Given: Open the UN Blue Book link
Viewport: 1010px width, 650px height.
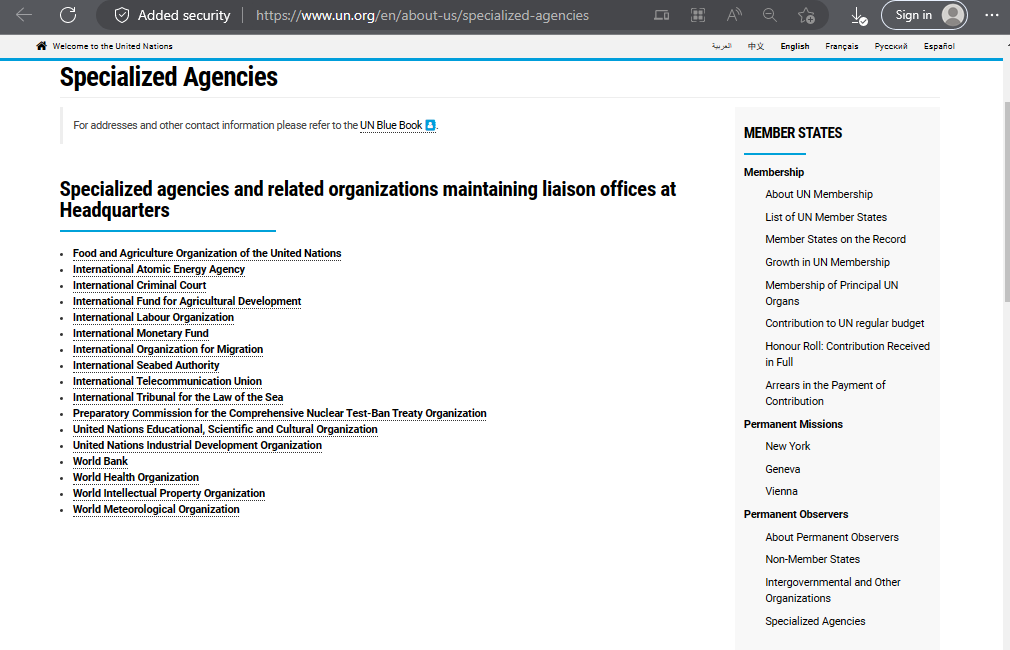Looking at the screenshot, I should (x=391, y=125).
